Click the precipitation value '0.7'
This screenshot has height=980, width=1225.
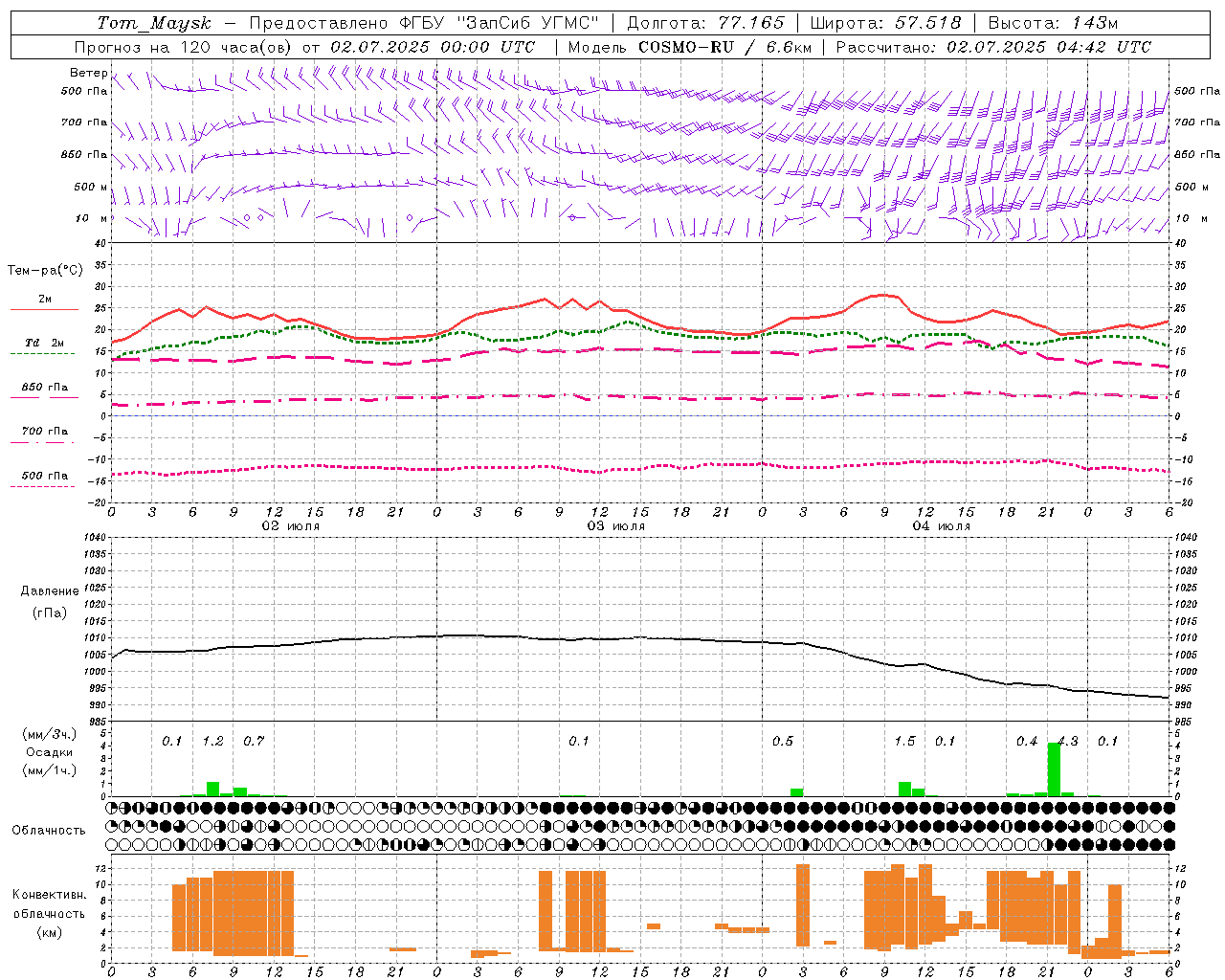[254, 742]
